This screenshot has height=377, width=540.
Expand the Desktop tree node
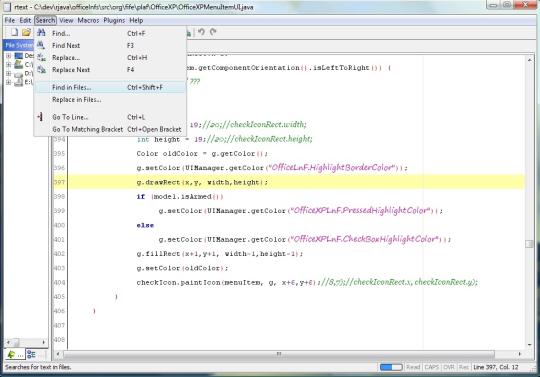(8, 55)
